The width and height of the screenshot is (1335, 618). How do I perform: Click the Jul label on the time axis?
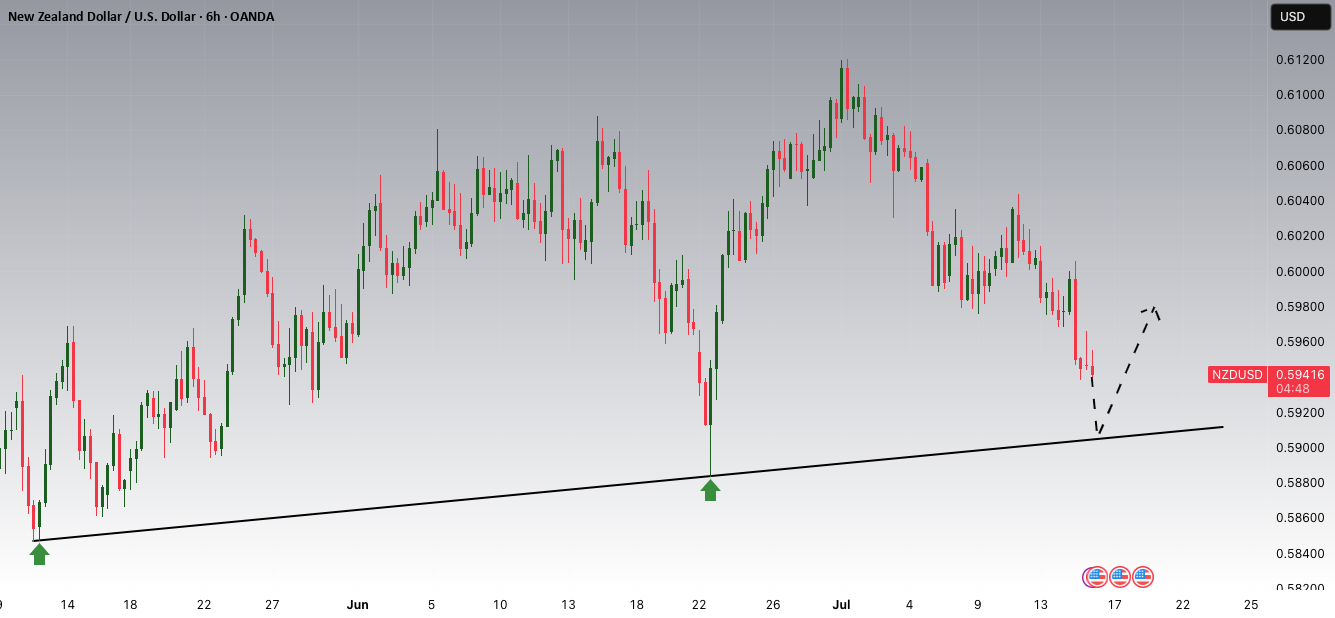tap(840, 605)
